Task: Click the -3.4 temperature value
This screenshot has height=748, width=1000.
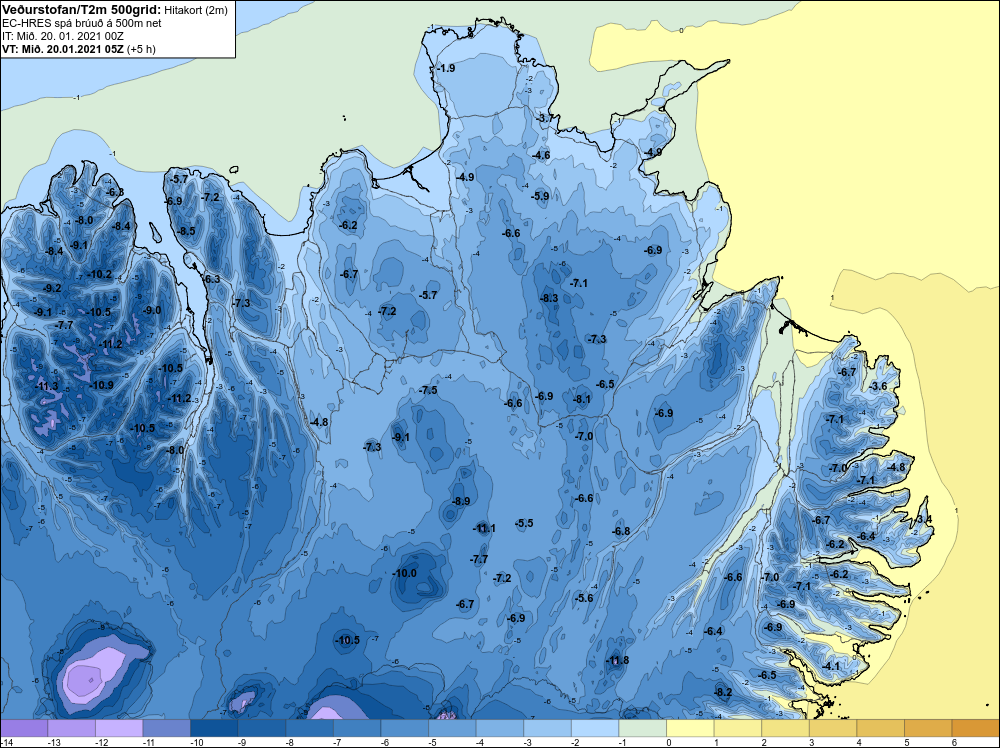Action: click(x=923, y=520)
